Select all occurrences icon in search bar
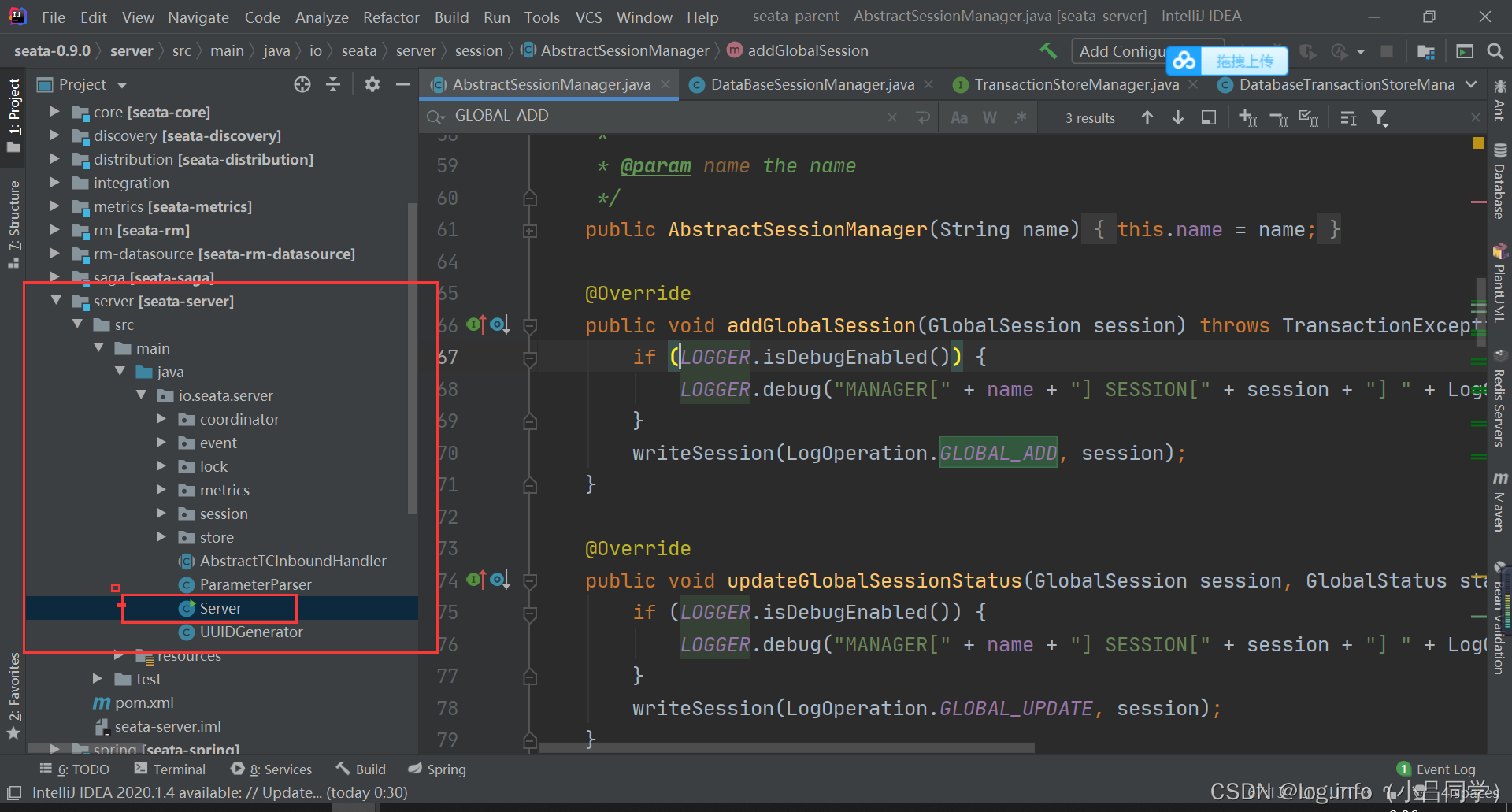The width and height of the screenshot is (1512, 812). click(x=1309, y=118)
